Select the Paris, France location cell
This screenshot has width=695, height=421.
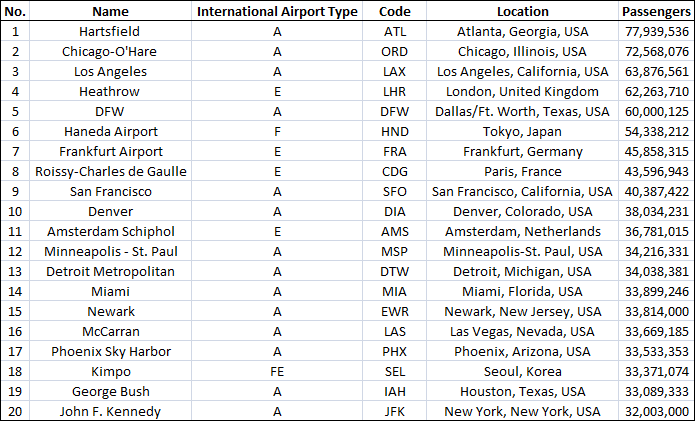[x=523, y=172]
